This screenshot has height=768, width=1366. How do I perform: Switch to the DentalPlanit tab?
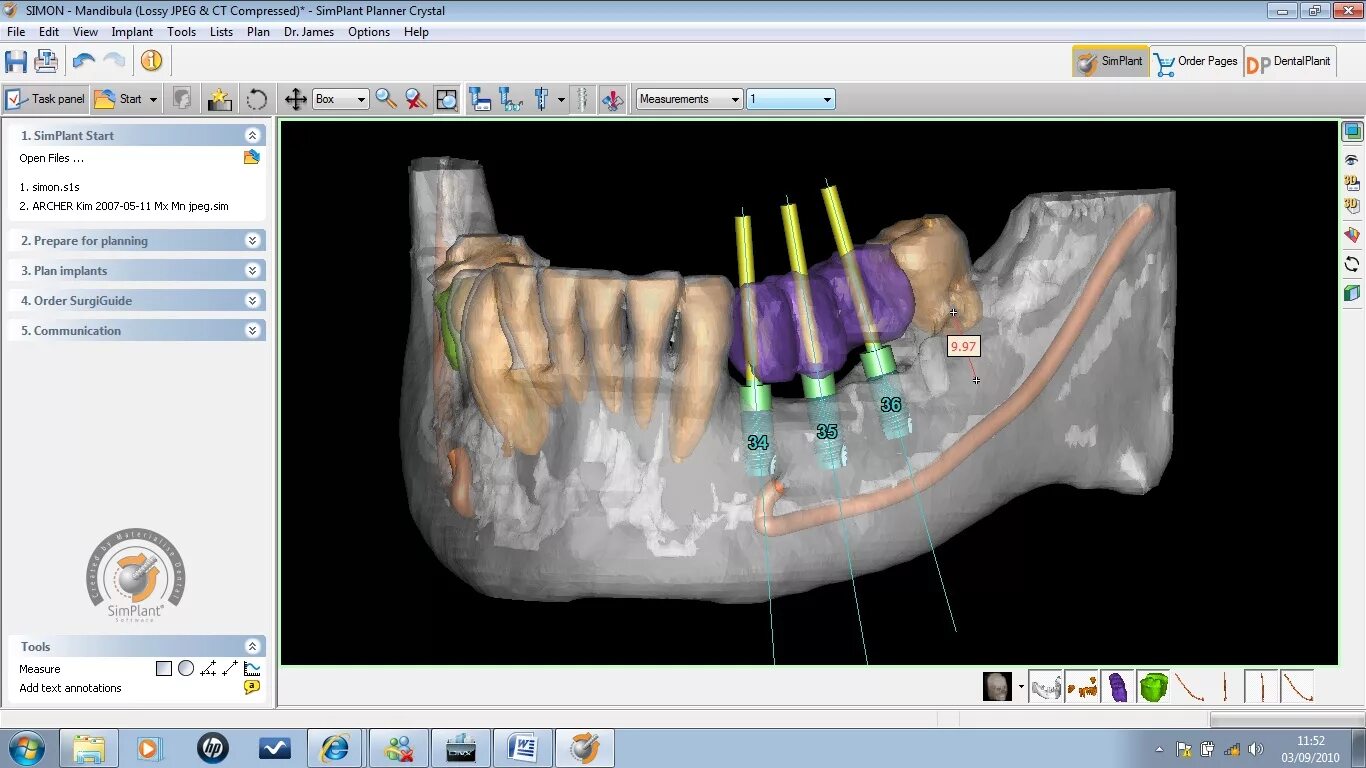click(1288, 61)
